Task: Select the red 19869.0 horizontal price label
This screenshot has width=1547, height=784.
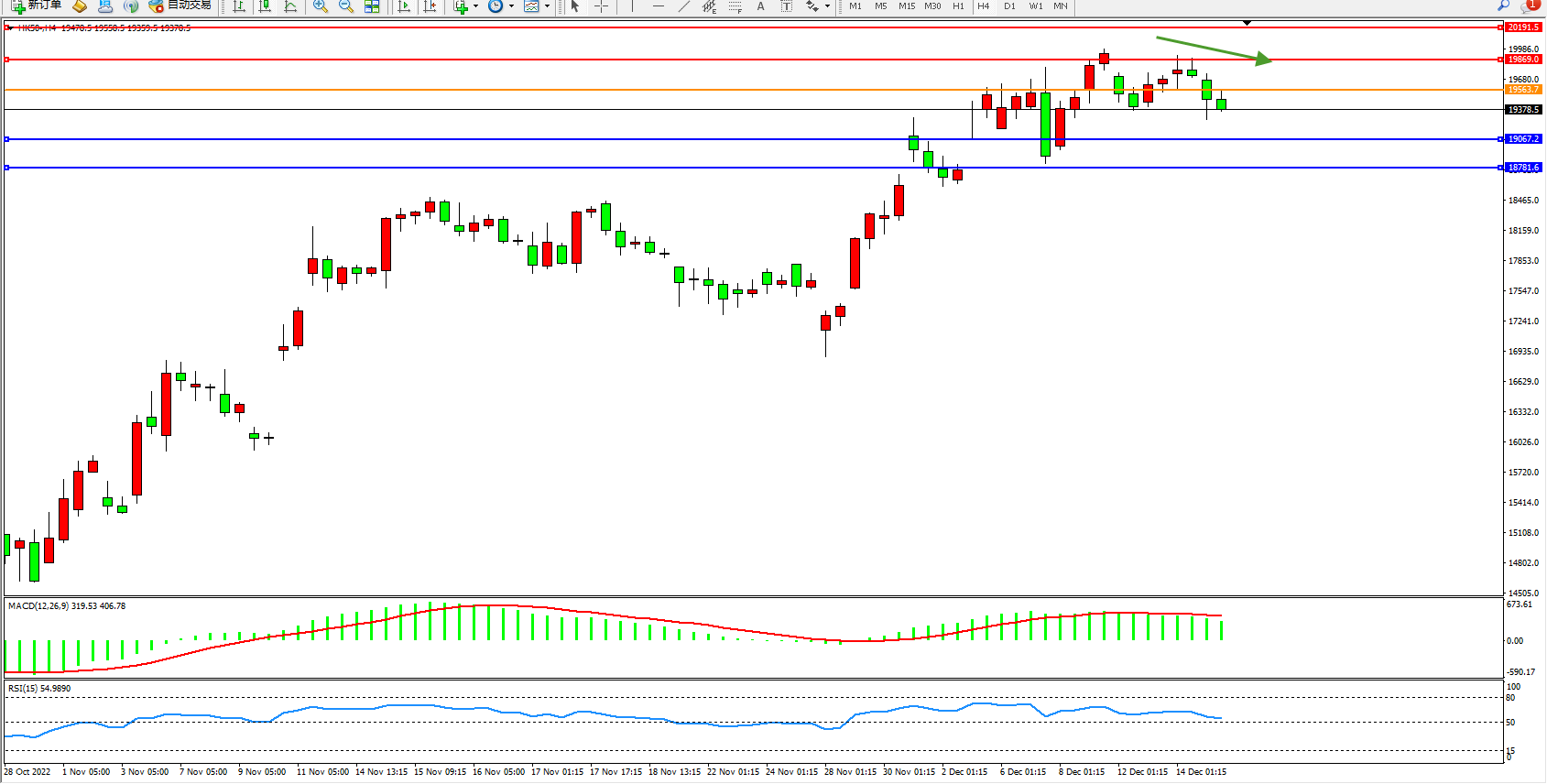Action: tap(1523, 60)
